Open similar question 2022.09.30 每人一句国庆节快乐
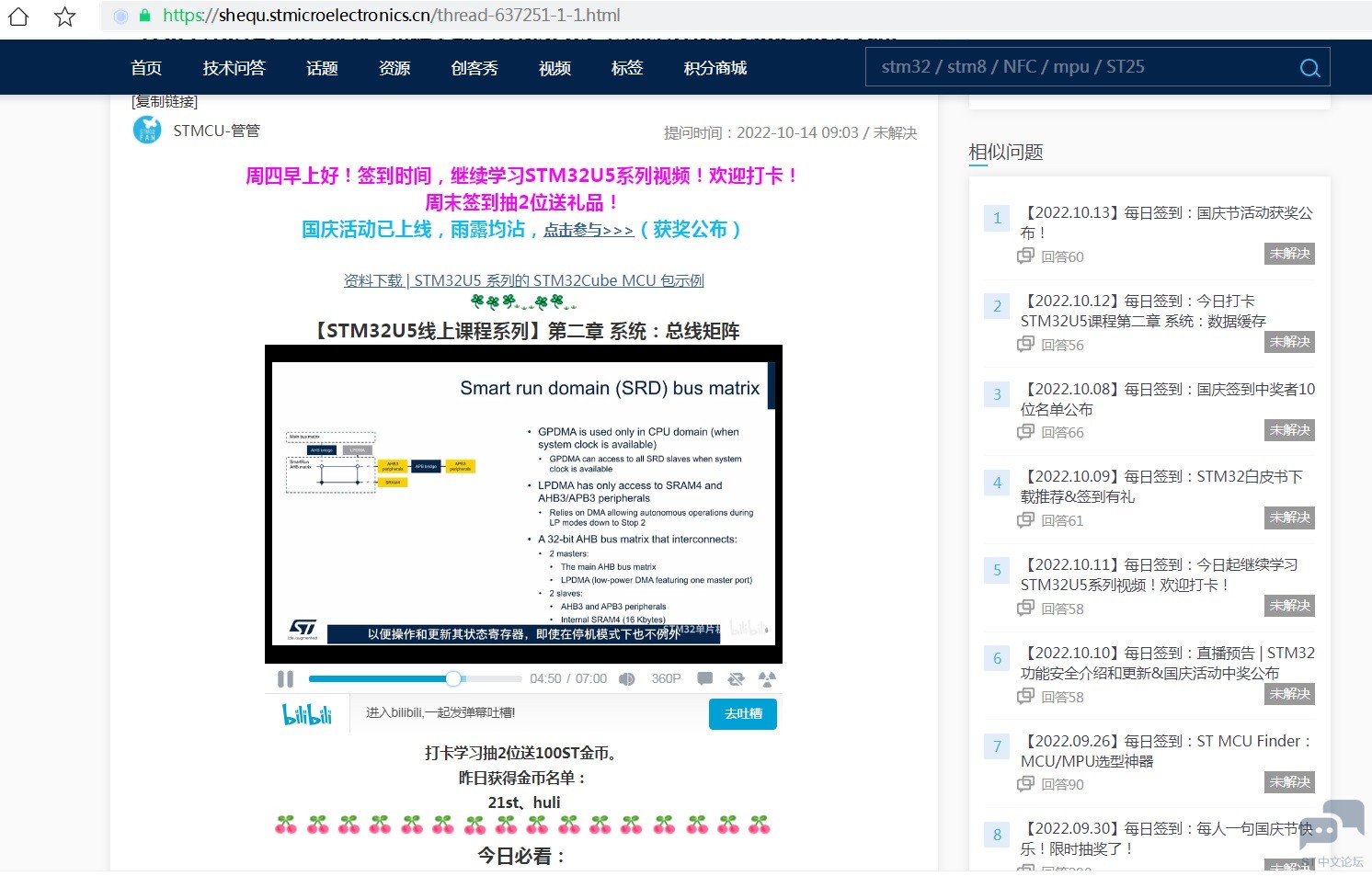This screenshot has height=876, width=1372. click(x=1166, y=838)
